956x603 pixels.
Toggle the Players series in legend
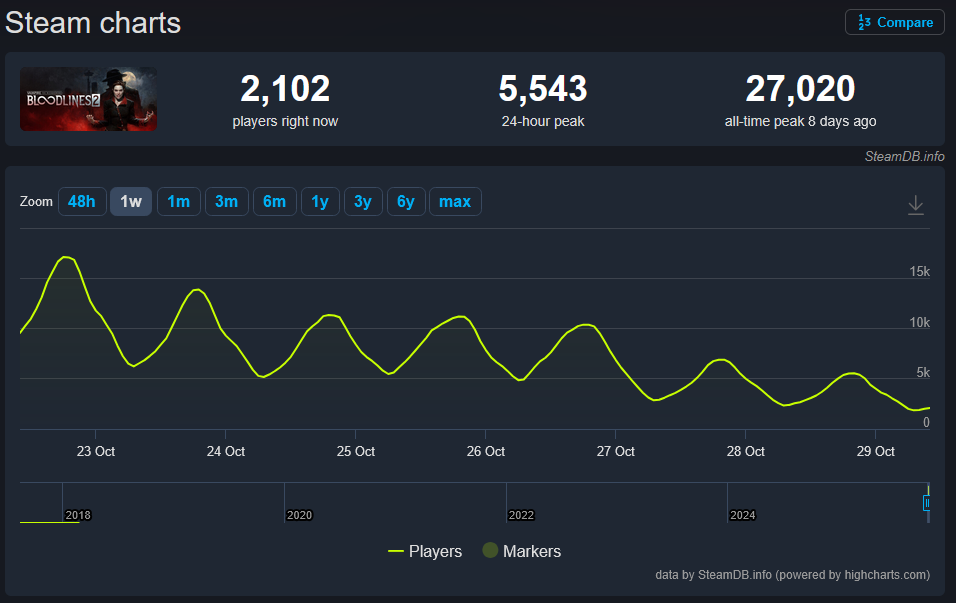pyautogui.click(x=425, y=551)
